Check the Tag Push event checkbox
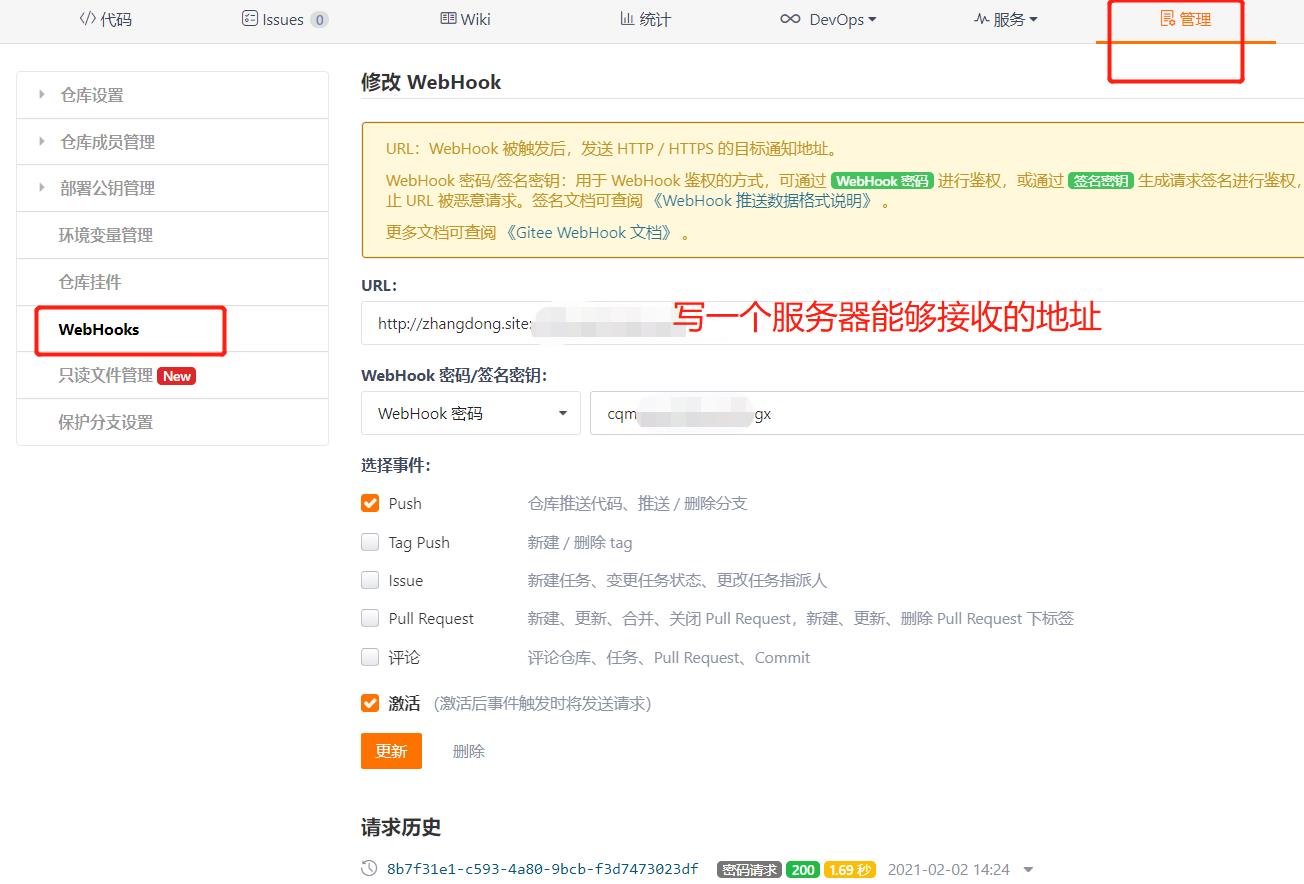1304x884 pixels. 370,542
